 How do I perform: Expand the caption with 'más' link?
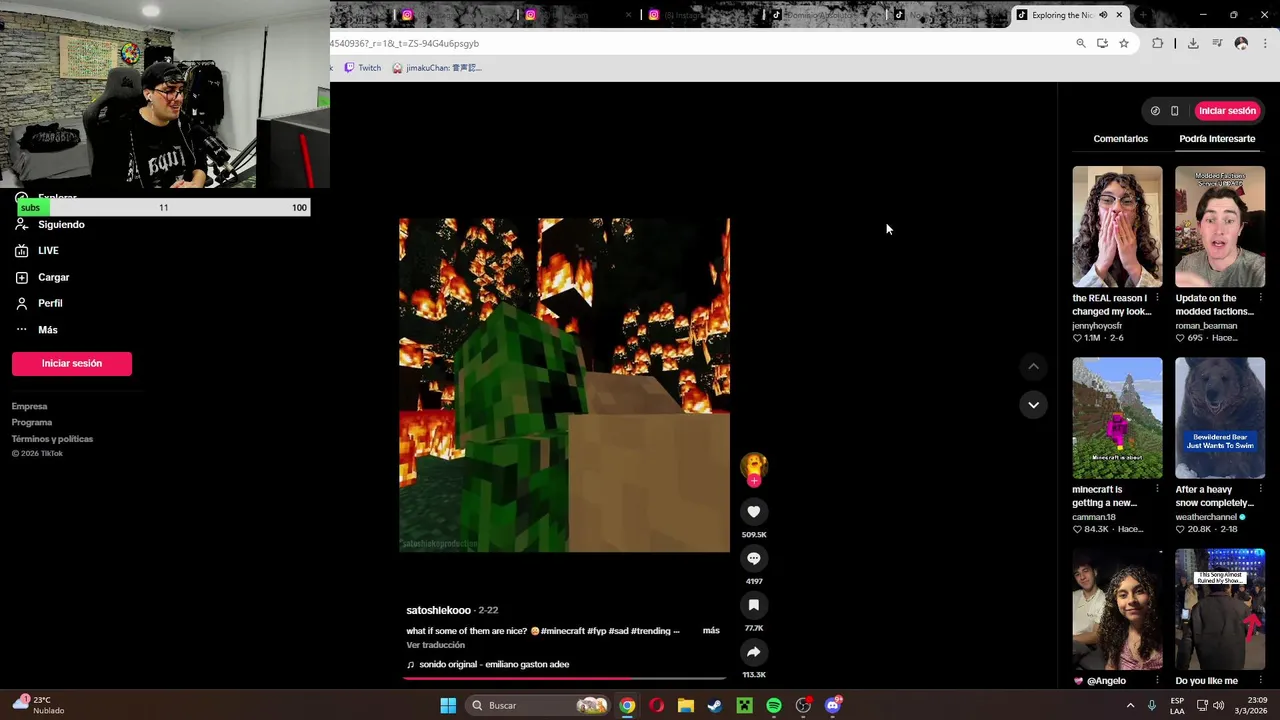click(711, 631)
